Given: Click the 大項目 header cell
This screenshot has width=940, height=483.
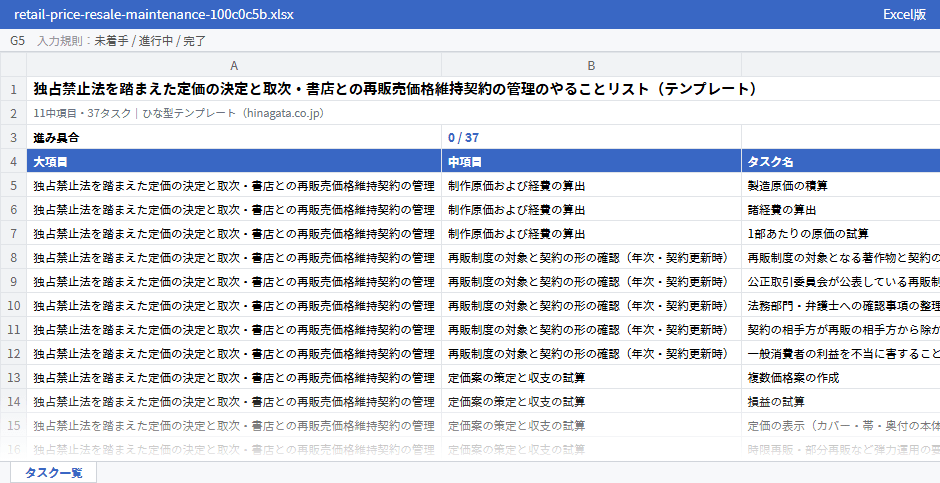Looking at the screenshot, I should pyautogui.click(x=234, y=162).
